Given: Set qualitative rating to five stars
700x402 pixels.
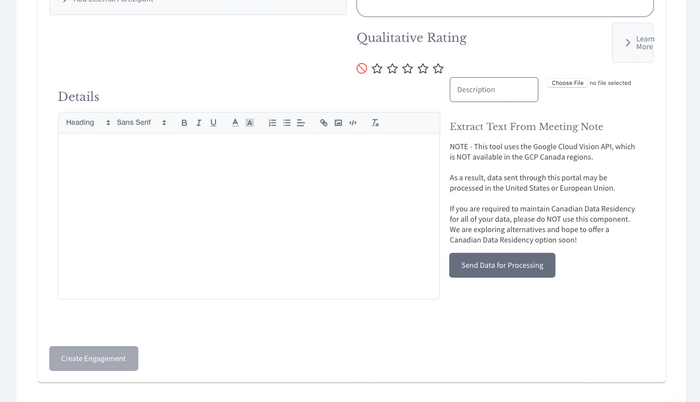Looking at the screenshot, I should click(438, 69).
